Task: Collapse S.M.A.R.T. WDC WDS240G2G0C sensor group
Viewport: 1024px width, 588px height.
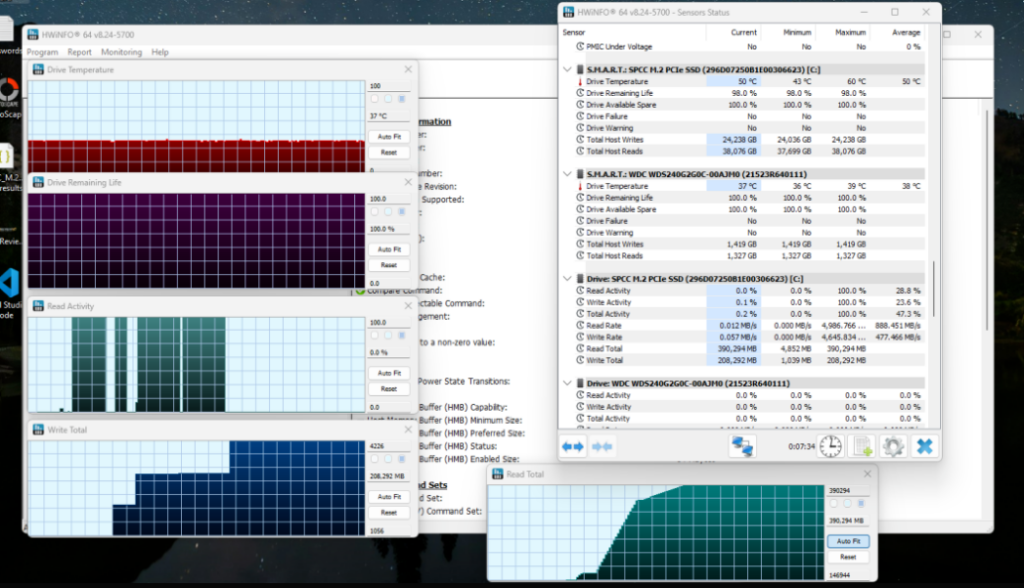Action: 568,174
